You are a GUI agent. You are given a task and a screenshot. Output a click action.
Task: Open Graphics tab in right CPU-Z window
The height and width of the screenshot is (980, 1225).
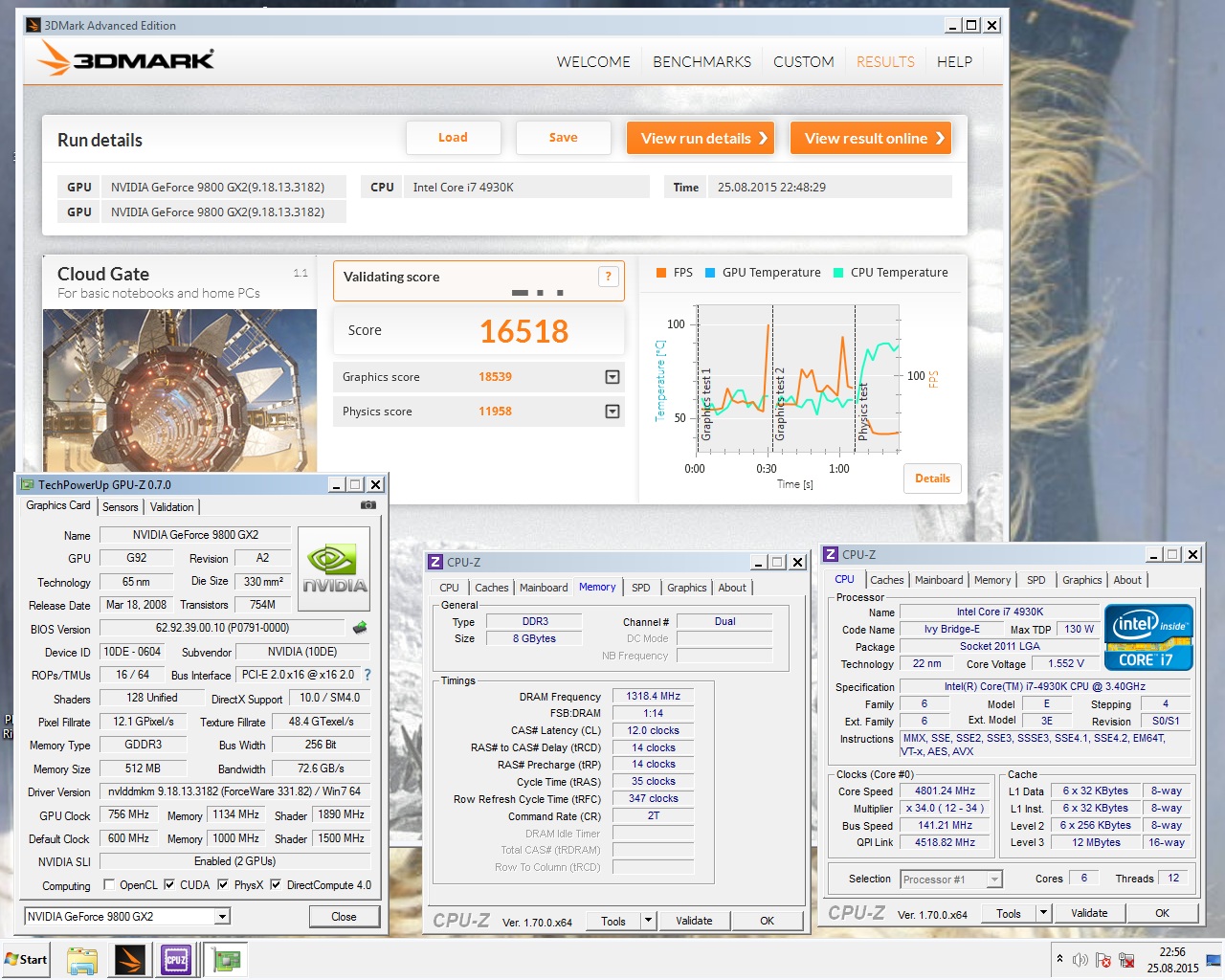click(1082, 580)
